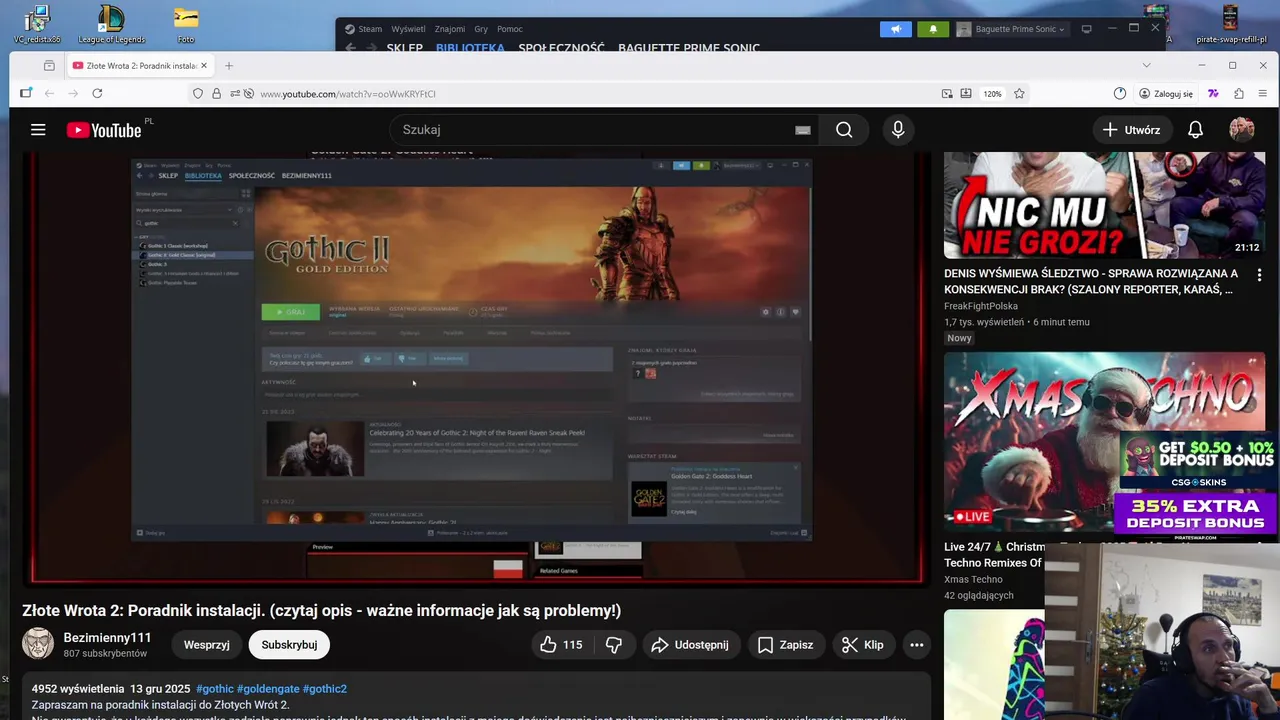Open the browser application hamburger menu
1280x720 pixels.
click(x=1264, y=94)
